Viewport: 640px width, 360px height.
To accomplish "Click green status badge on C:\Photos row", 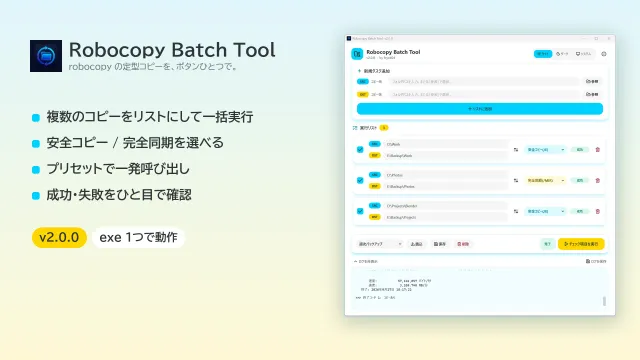I will (x=580, y=180).
